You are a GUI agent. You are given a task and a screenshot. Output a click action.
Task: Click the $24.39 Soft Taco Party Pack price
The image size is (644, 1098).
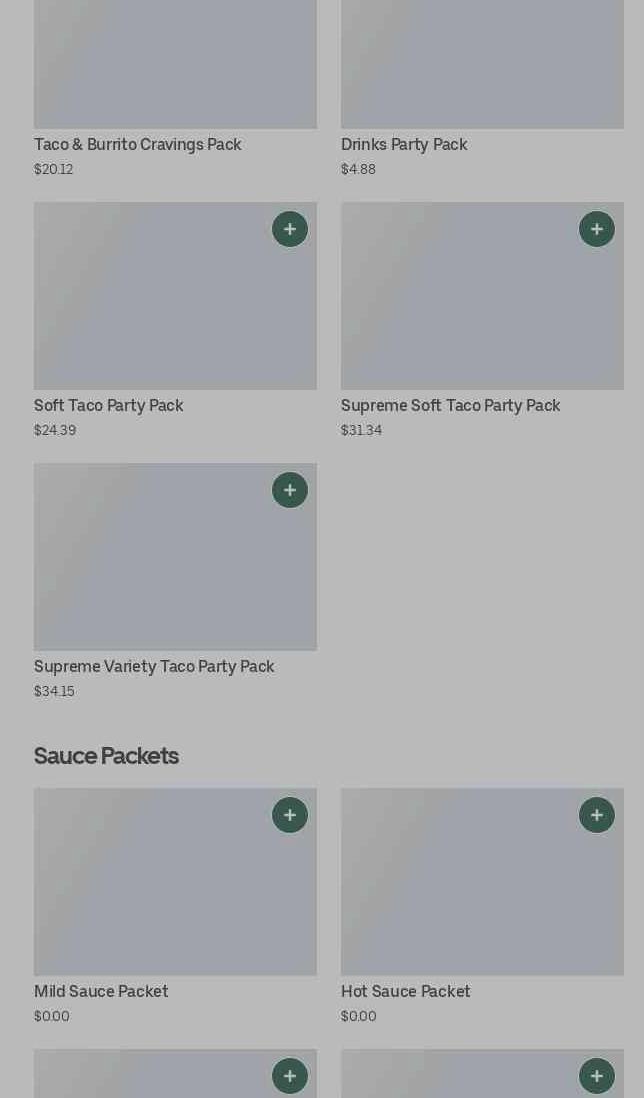[x=55, y=431]
